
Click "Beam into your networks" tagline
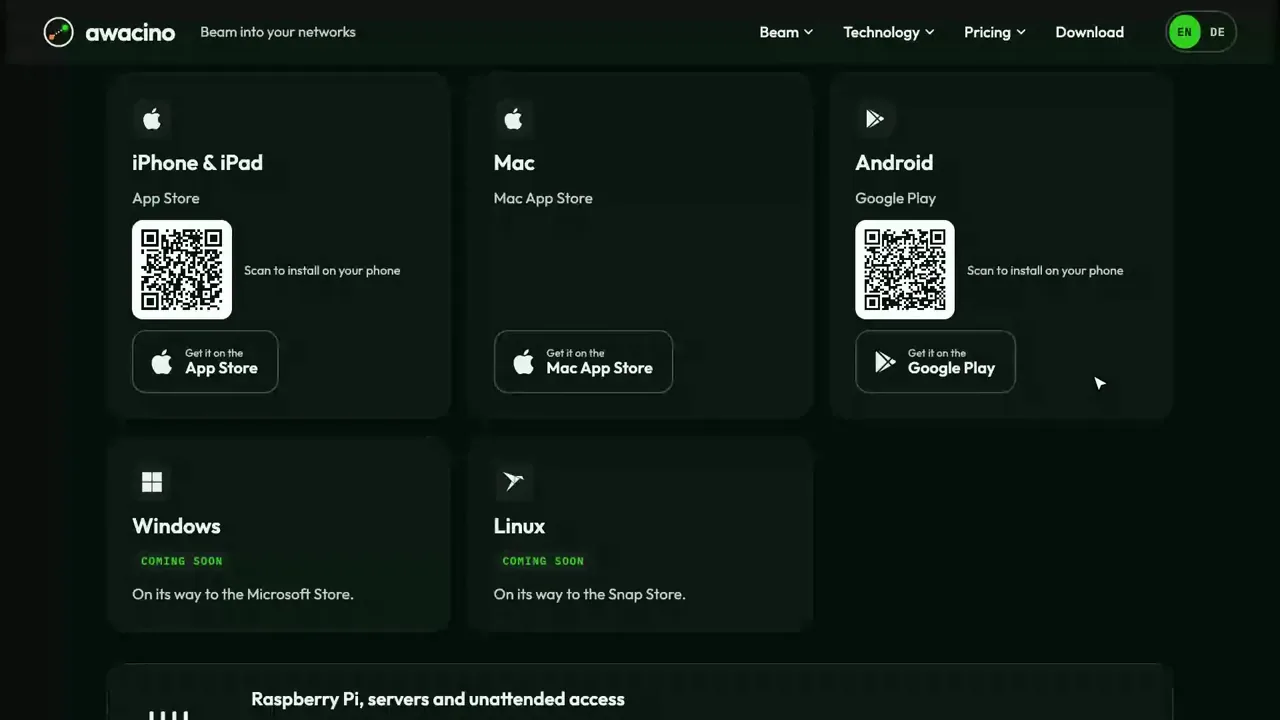click(x=278, y=32)
